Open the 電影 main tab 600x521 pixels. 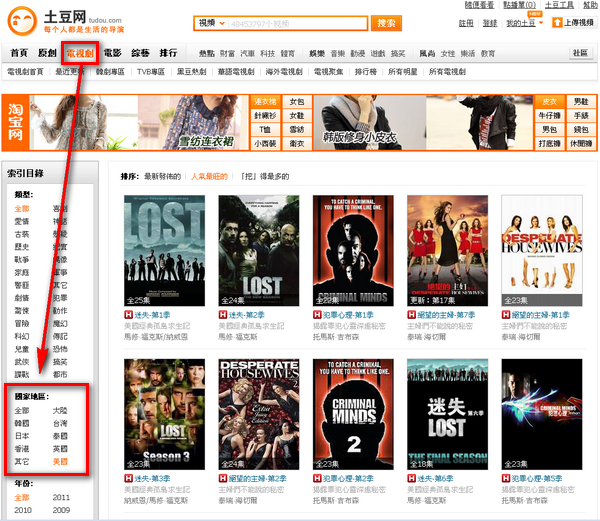point(113,53)
